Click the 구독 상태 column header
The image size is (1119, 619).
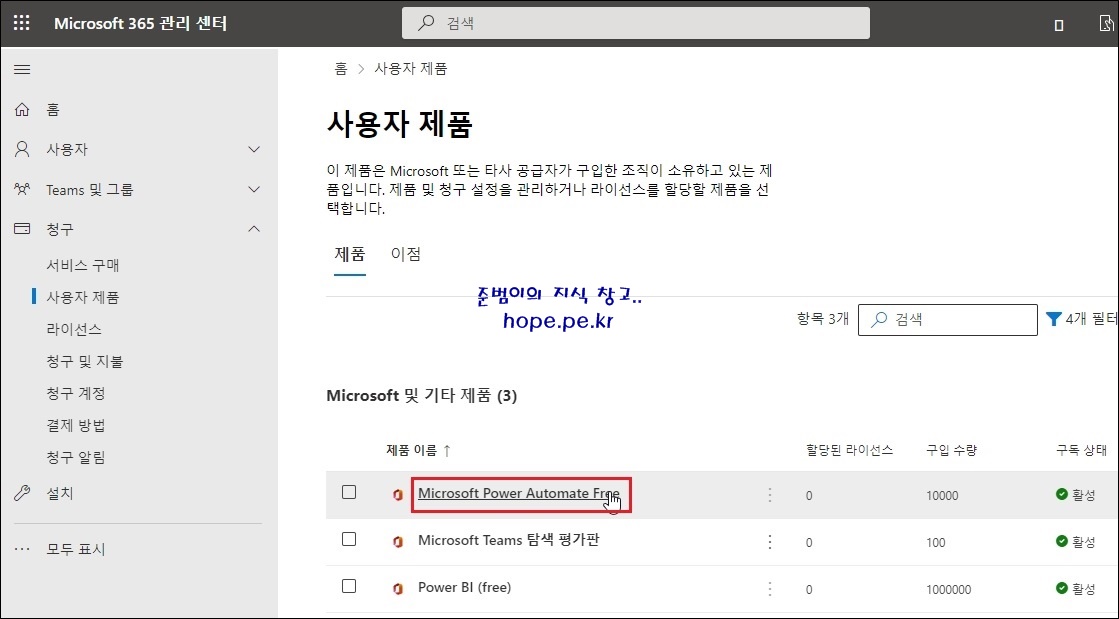click(x=1081, y=450)
